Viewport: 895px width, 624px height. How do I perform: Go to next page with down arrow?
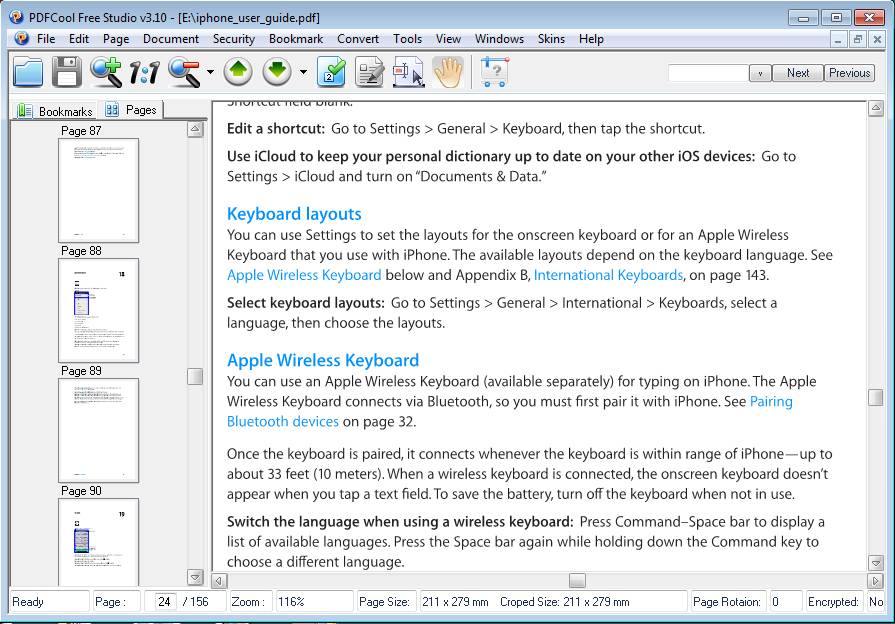coord(278,72)
